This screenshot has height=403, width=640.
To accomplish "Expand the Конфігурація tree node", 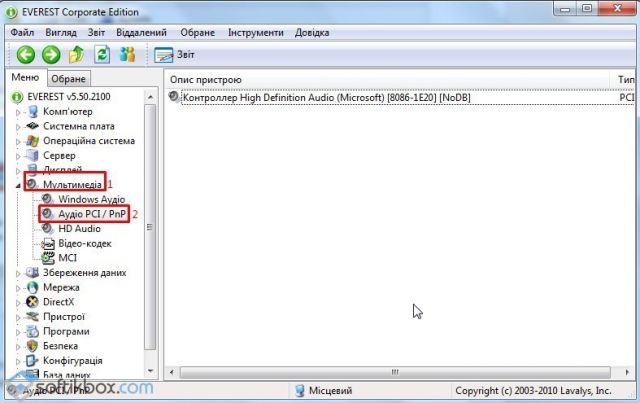I will [x=18, y=361].
